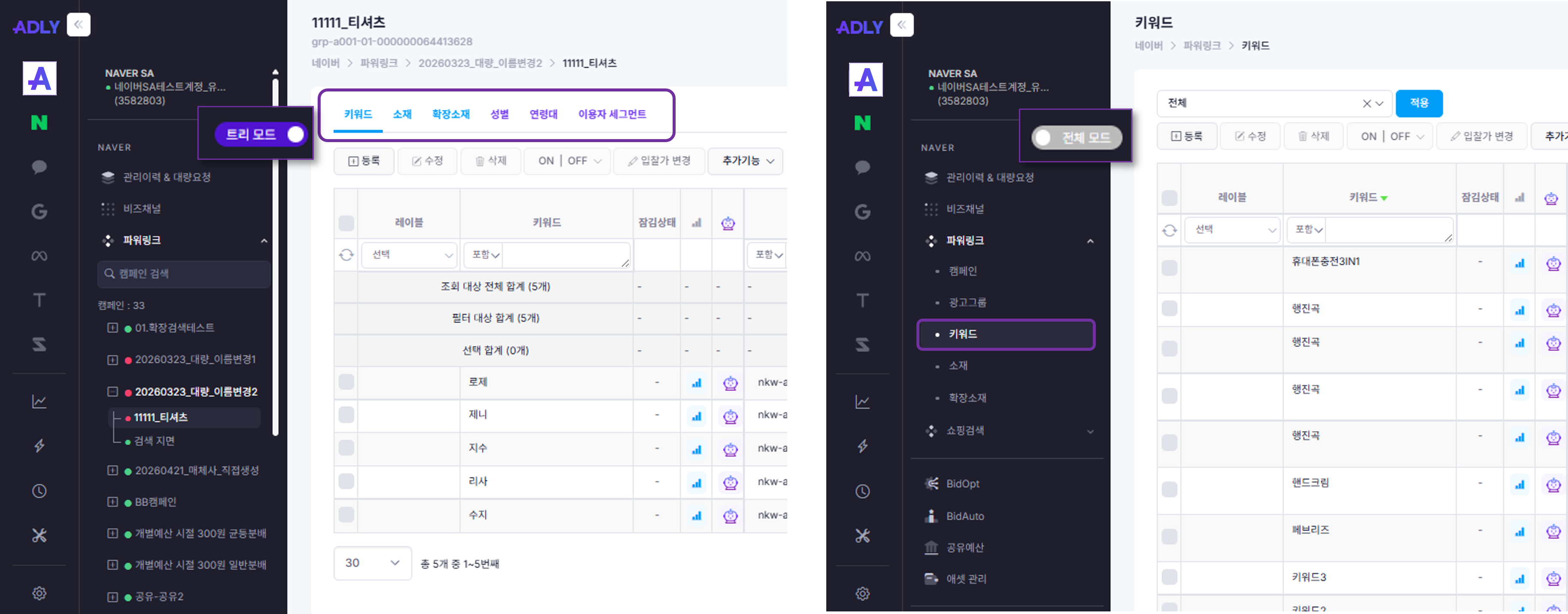1568x614 pixels.
Task: Switch to the 성별 tab
Action: click(499, 114)
